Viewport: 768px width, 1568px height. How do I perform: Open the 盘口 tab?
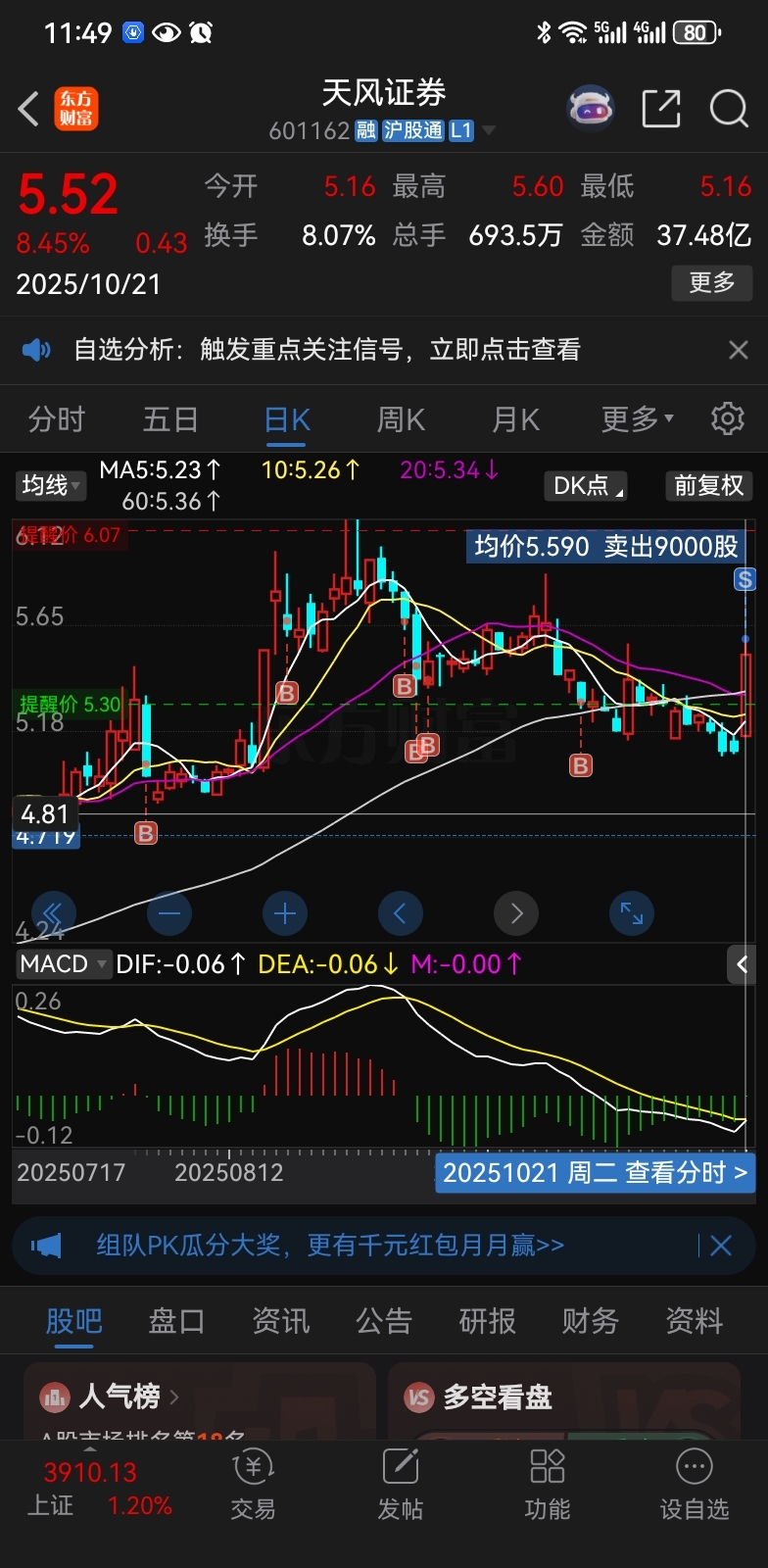(x=176, y=1321)
